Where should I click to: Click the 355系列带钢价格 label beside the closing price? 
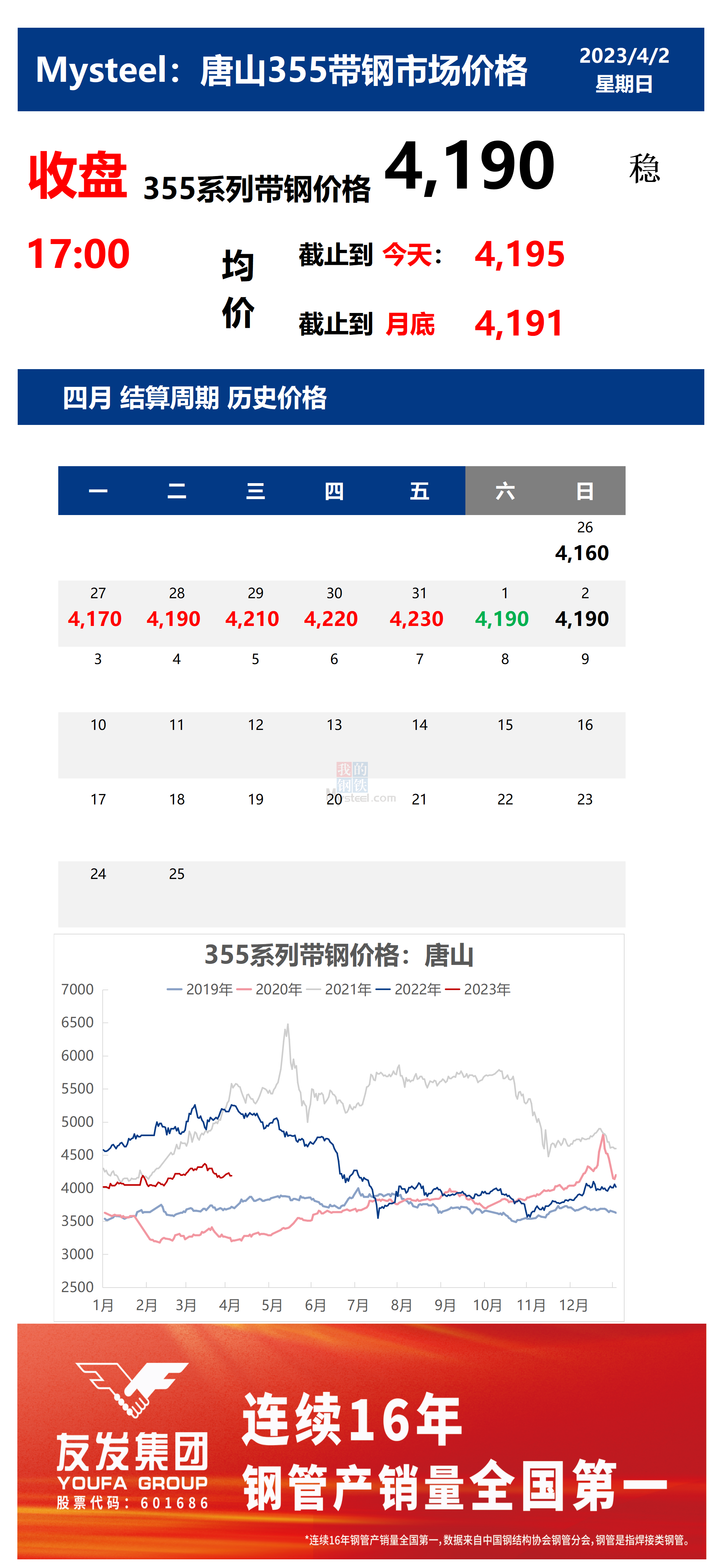point(257,189)
